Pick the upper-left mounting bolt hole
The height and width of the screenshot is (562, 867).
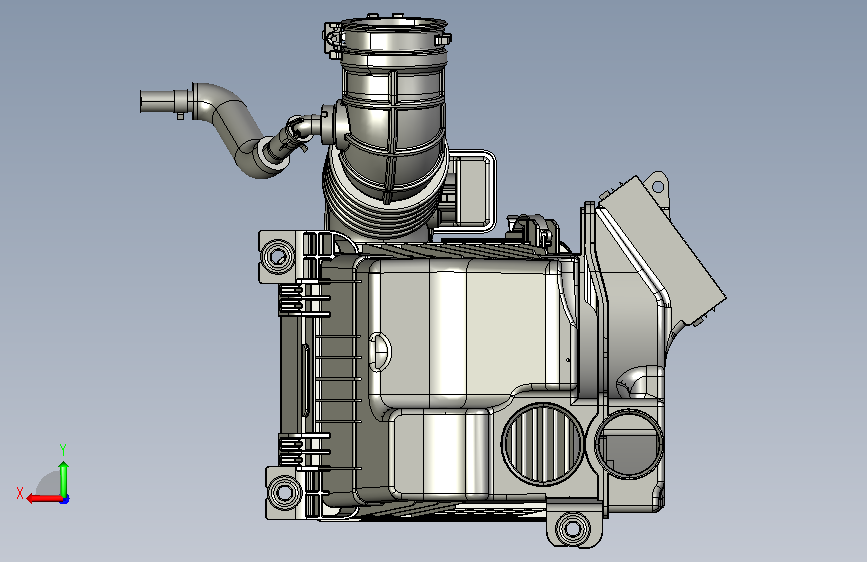click(x=278, y=256)
